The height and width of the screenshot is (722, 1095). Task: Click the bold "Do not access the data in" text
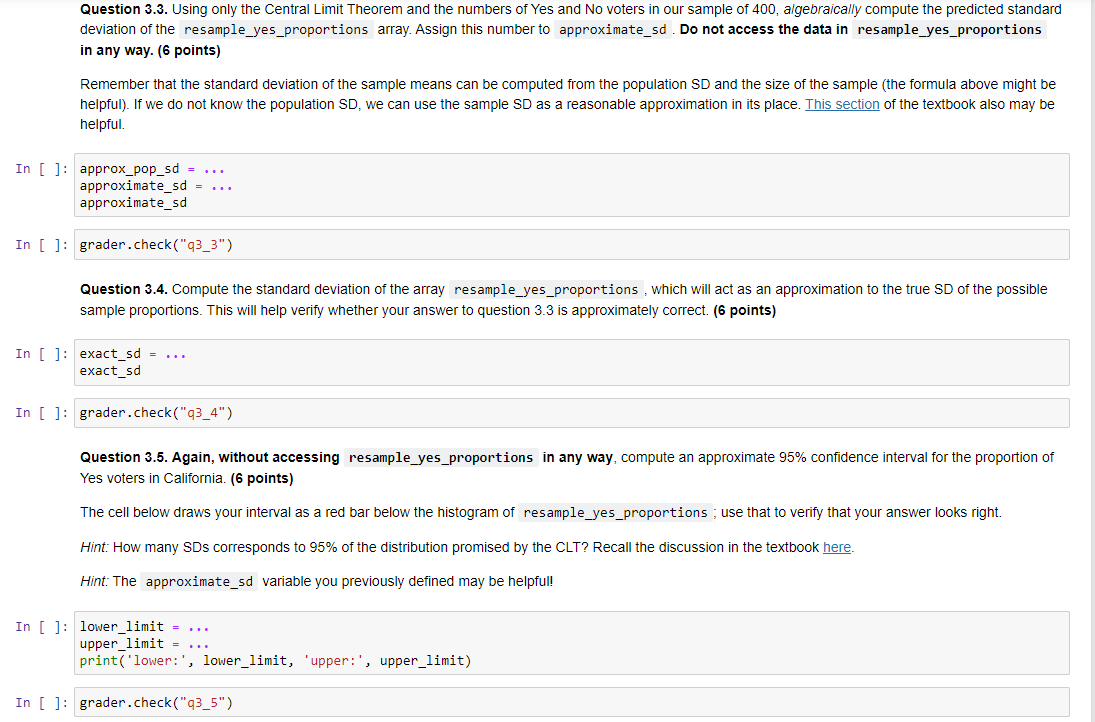tap(764, 29)
